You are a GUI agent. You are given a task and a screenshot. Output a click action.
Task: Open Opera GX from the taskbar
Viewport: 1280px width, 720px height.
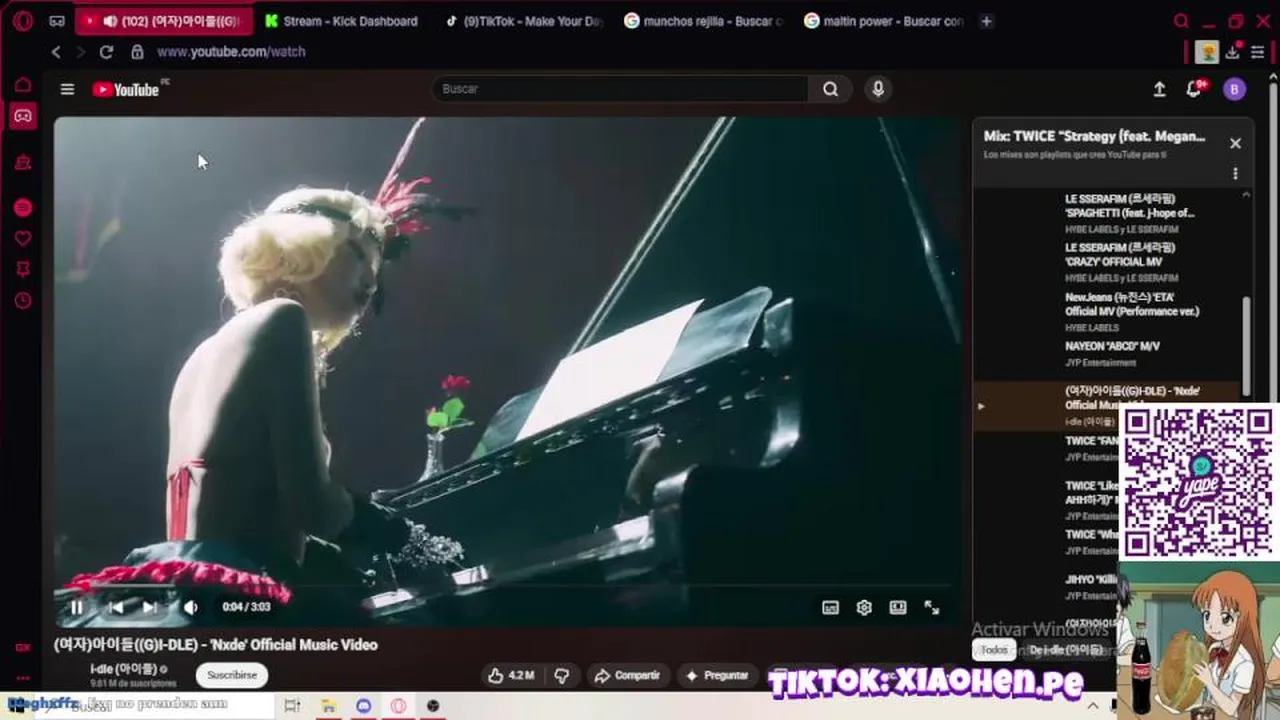pos(398,706)
